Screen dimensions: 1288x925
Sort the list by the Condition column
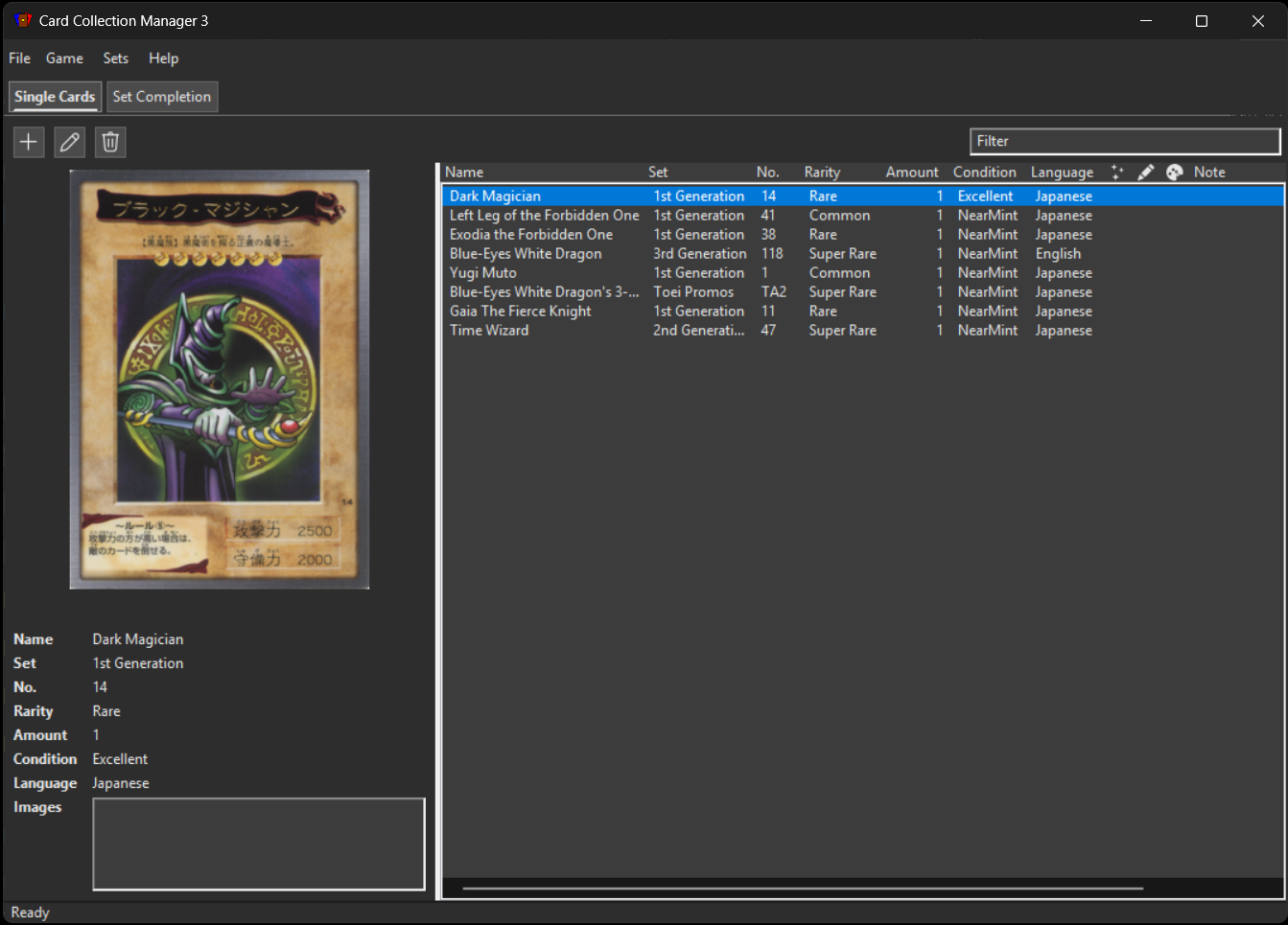(x=984, y=173)
